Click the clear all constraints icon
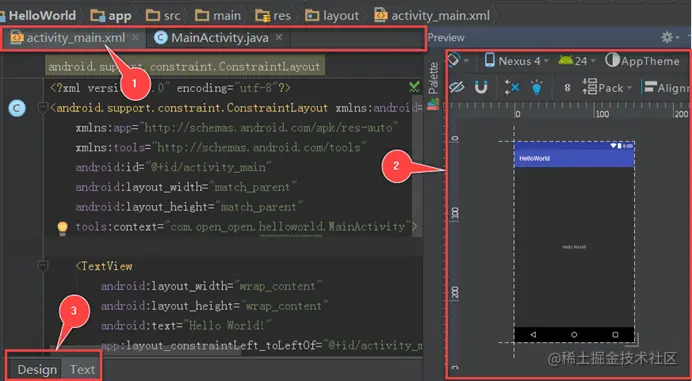This screenshot has width=692, height=381. (512, 87)
